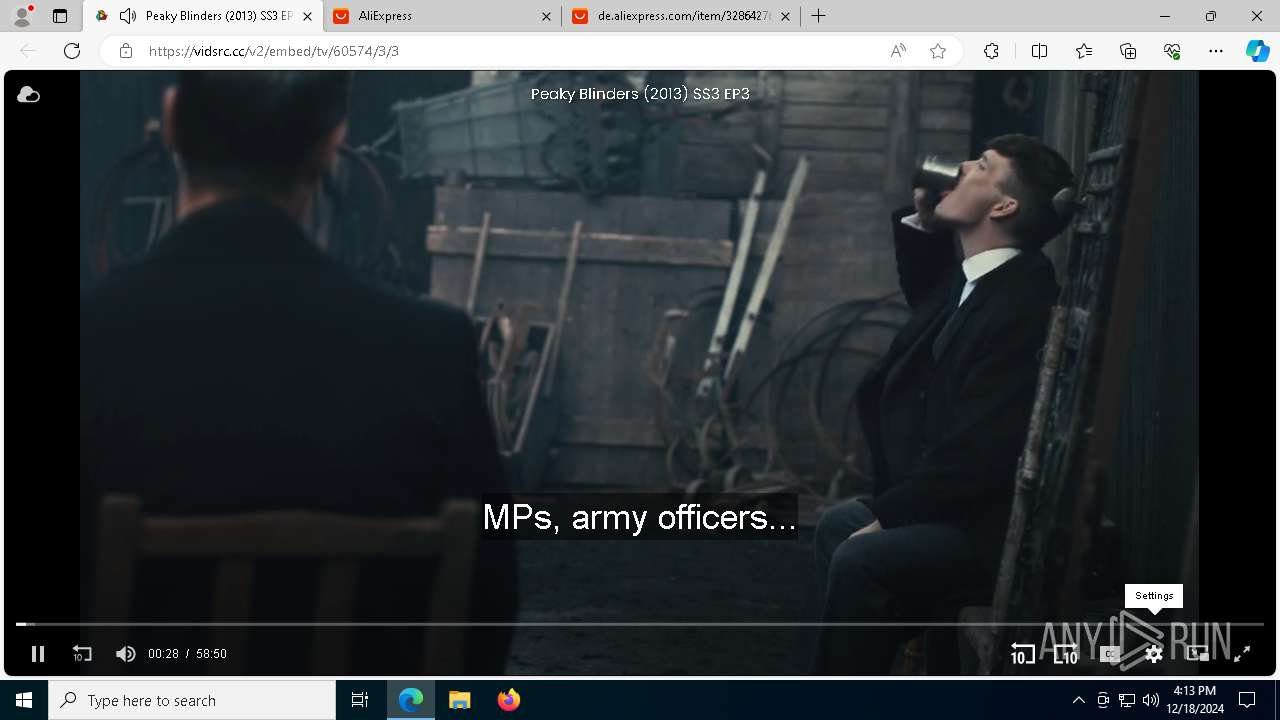Open picture-in-picture mode in player
Screen dimensions: 1280x720
[x=1197, y=654]
